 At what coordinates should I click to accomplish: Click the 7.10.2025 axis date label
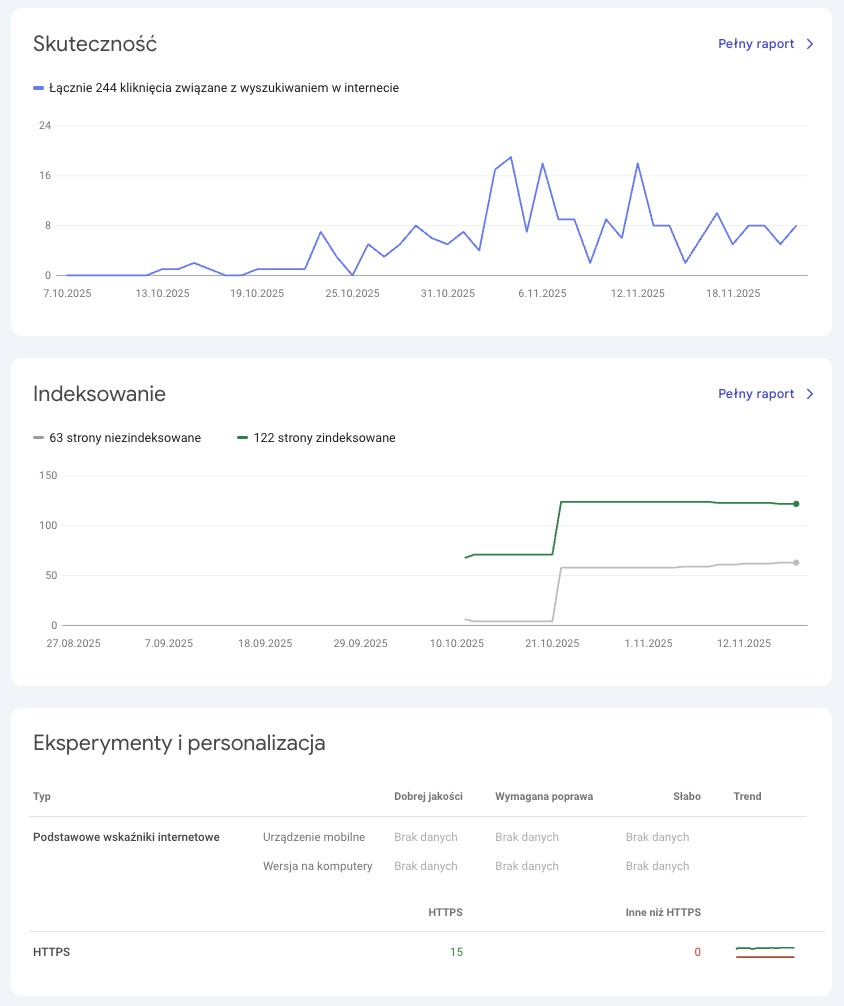(67, 293)
